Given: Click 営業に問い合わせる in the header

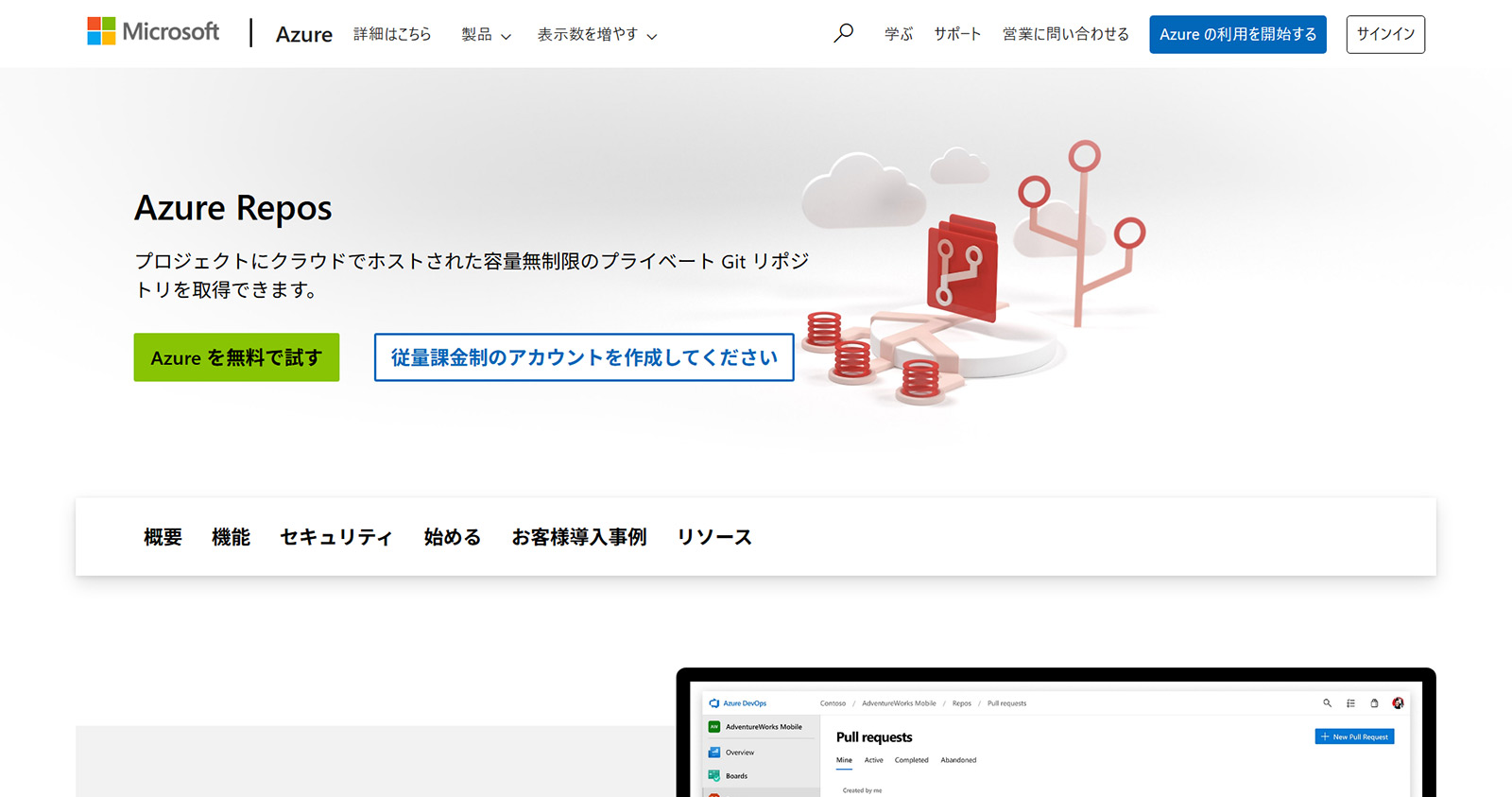Looking at the screenshot, I should (1066, 34).
